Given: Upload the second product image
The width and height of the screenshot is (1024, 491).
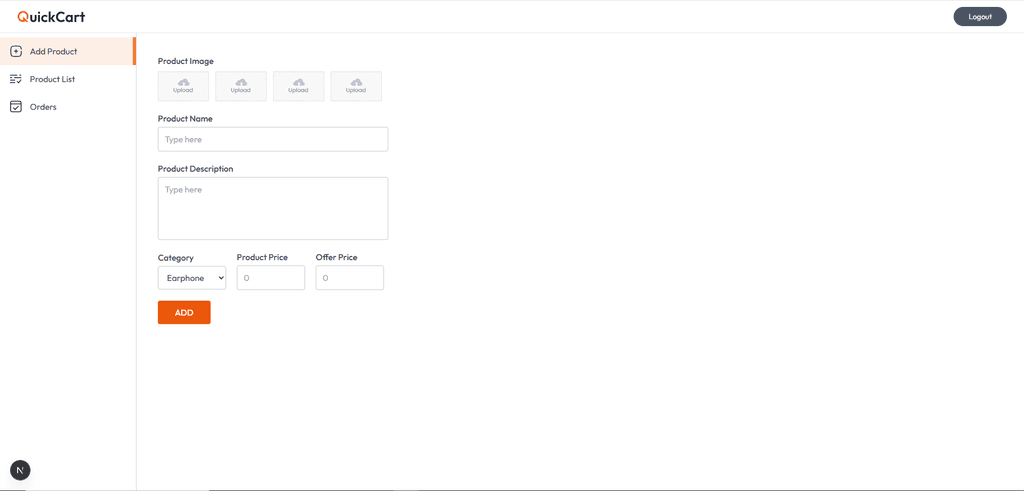Looking at the screenshot, I should (x=241, y=86).
